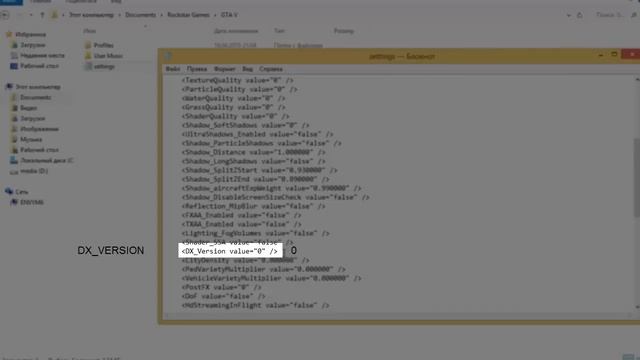
Task: Click the Notepad icon in the title bar
Action: [168, 56]
